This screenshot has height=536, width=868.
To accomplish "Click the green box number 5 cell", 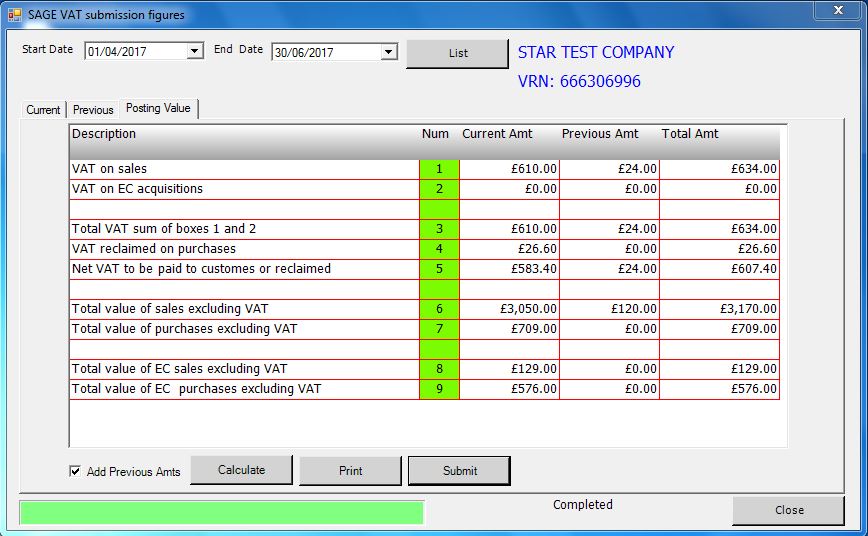I will [x=440, y=269].
